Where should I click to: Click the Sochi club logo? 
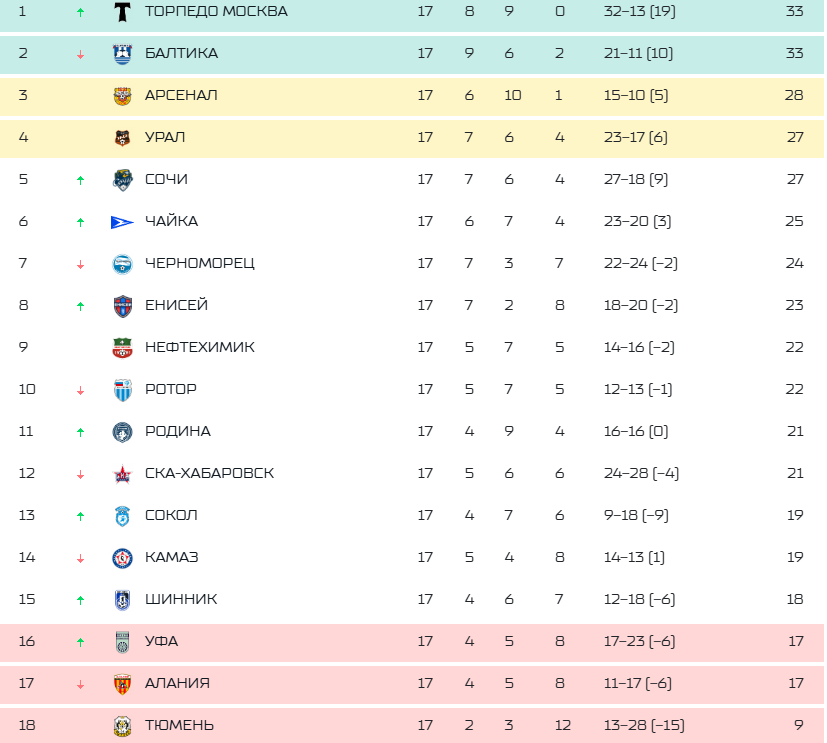(122, 180)
